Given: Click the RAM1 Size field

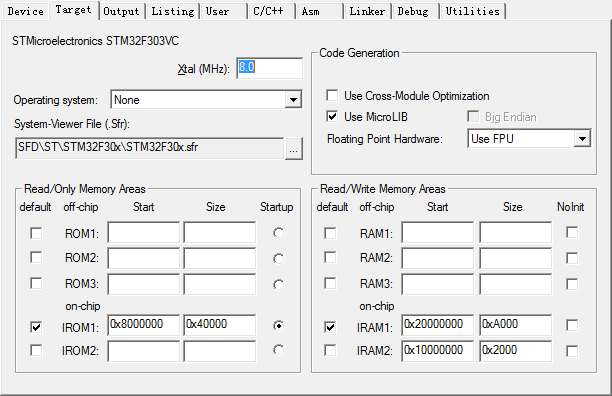Looking at the screenshot, I should 515,232.
